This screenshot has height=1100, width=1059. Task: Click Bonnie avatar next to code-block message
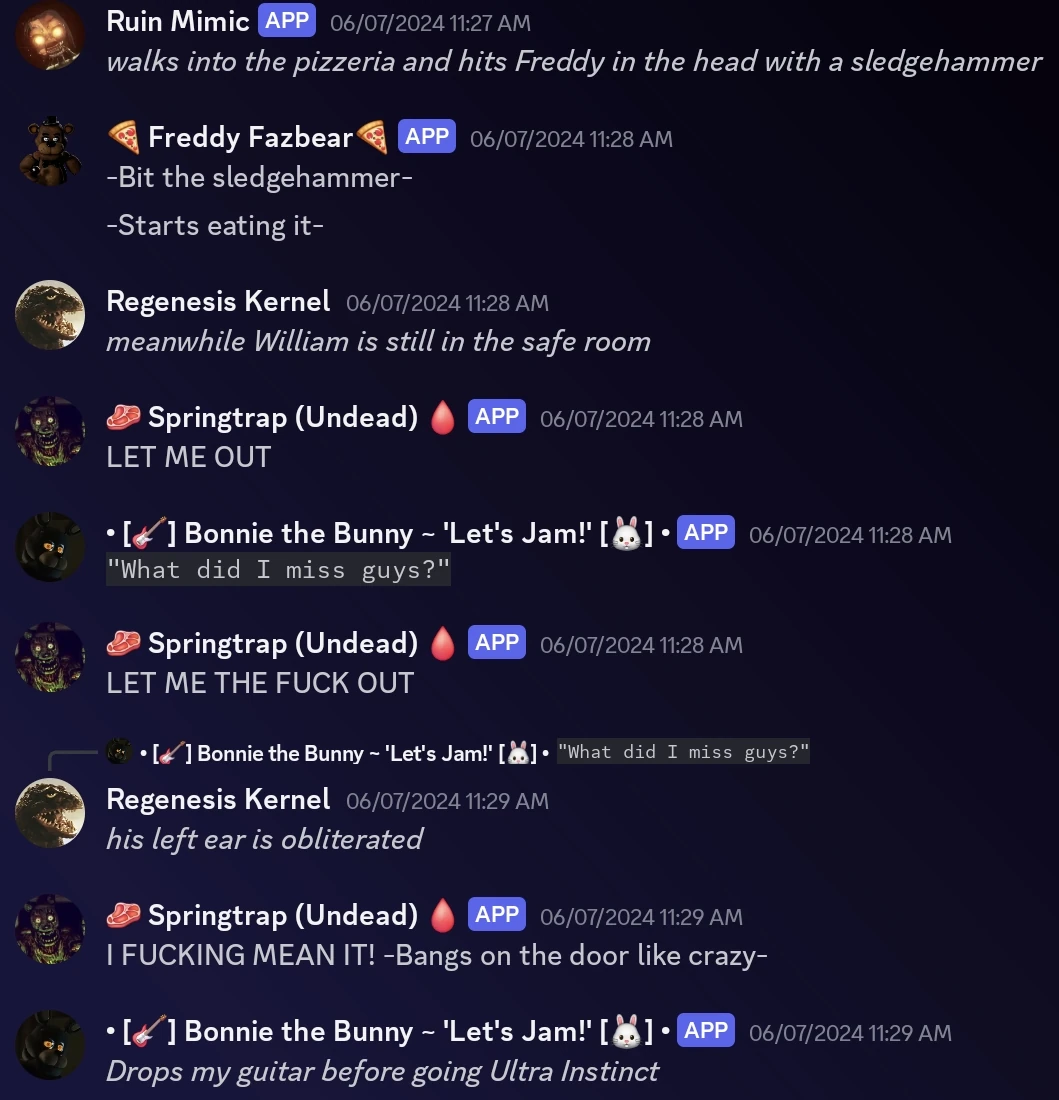50,547
